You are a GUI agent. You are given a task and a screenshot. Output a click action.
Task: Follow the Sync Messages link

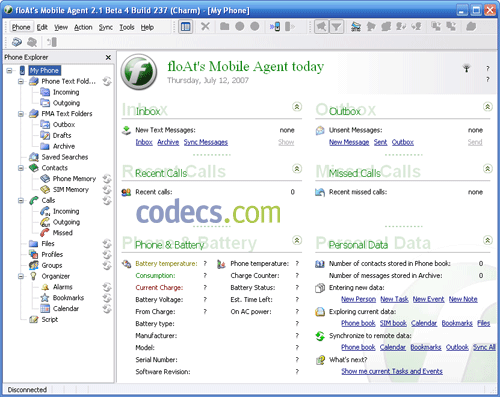click(x=206, y=142)
